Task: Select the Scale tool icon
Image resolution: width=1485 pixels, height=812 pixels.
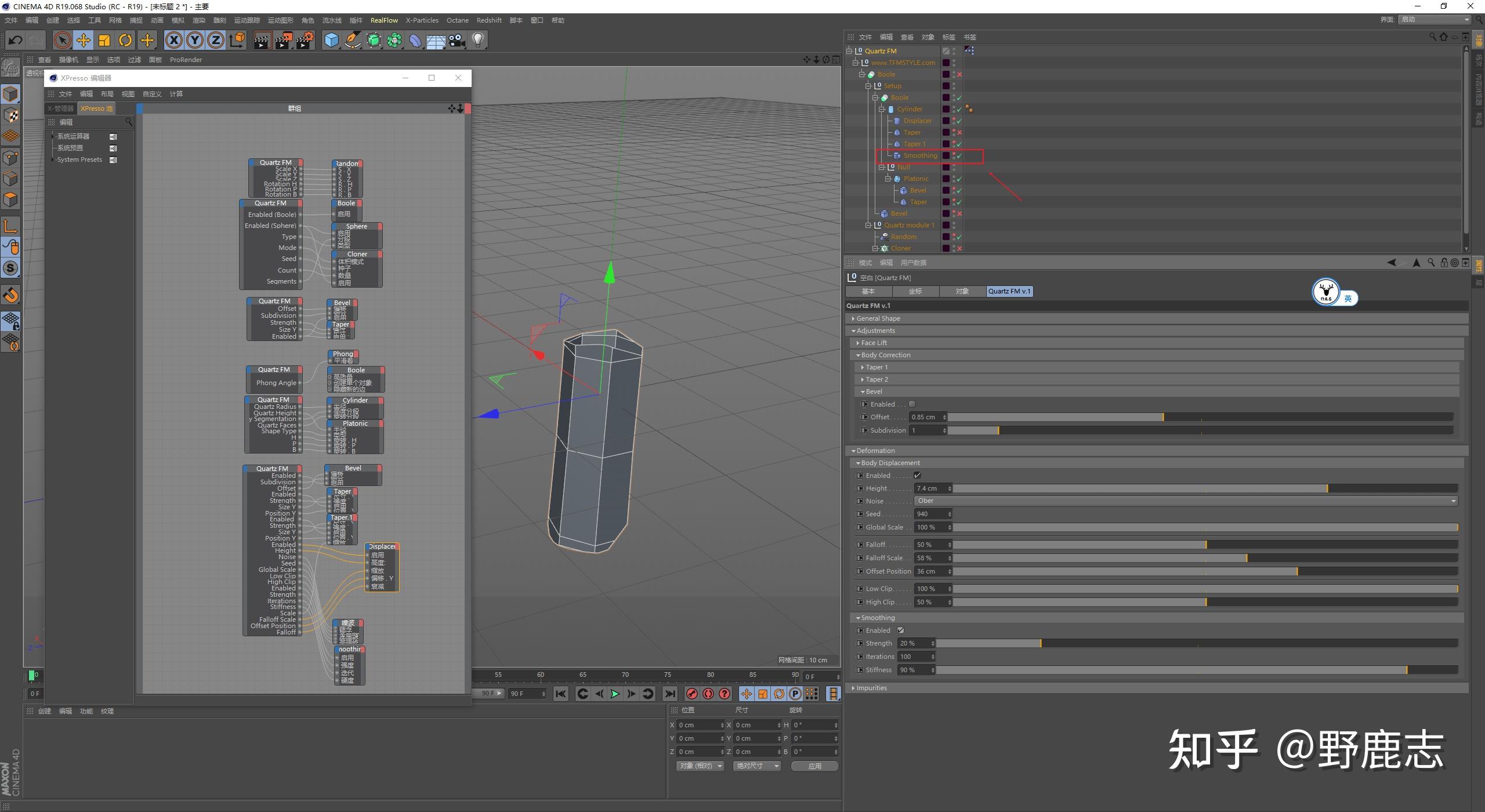Action: [104, 40]
